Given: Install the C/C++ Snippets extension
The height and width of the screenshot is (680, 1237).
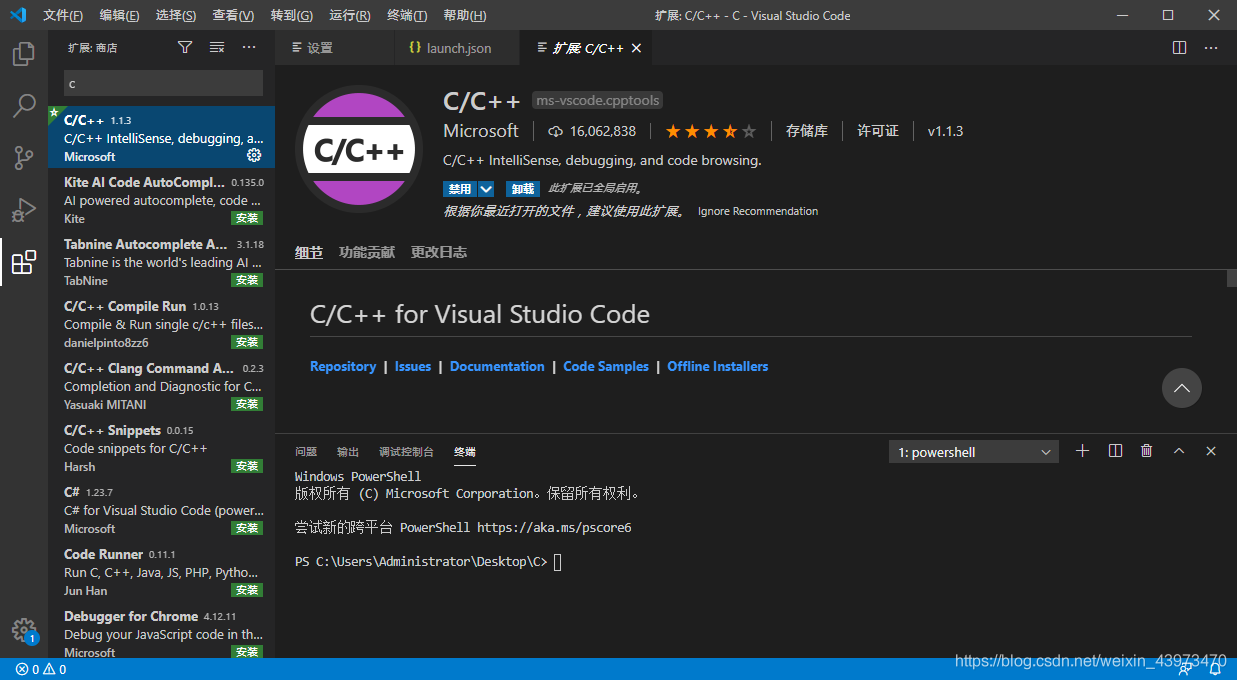Looking at the screenshot, I should click(x=247, y=466).
